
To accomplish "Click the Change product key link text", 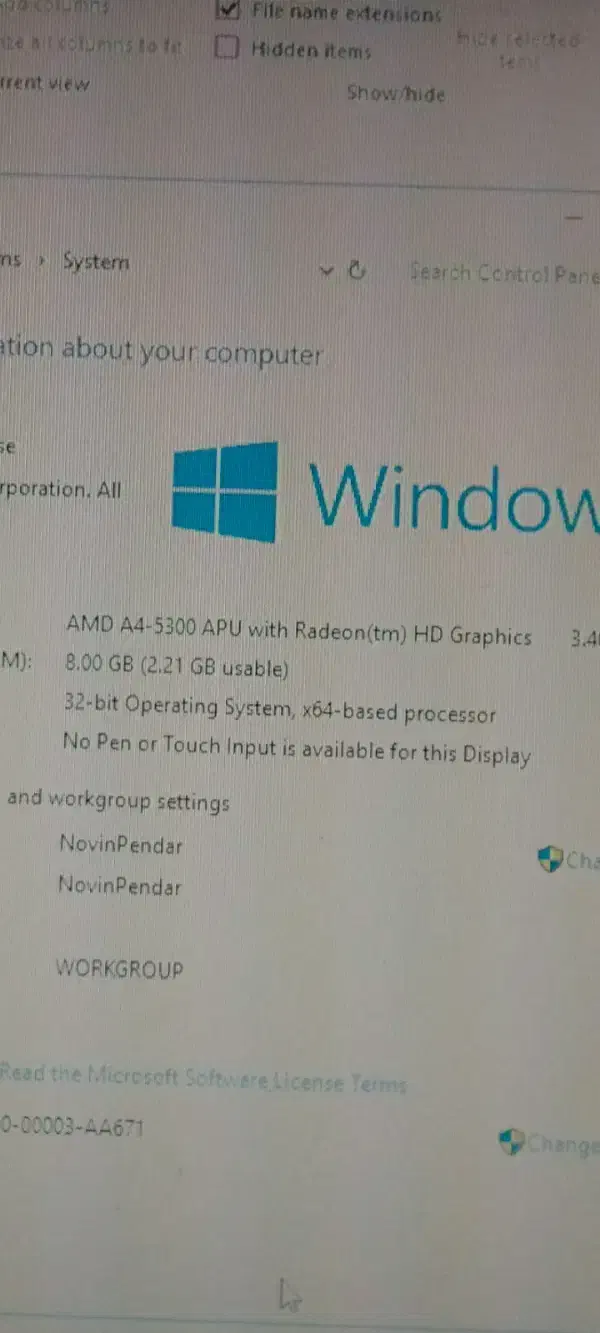I will (563, 1144).
